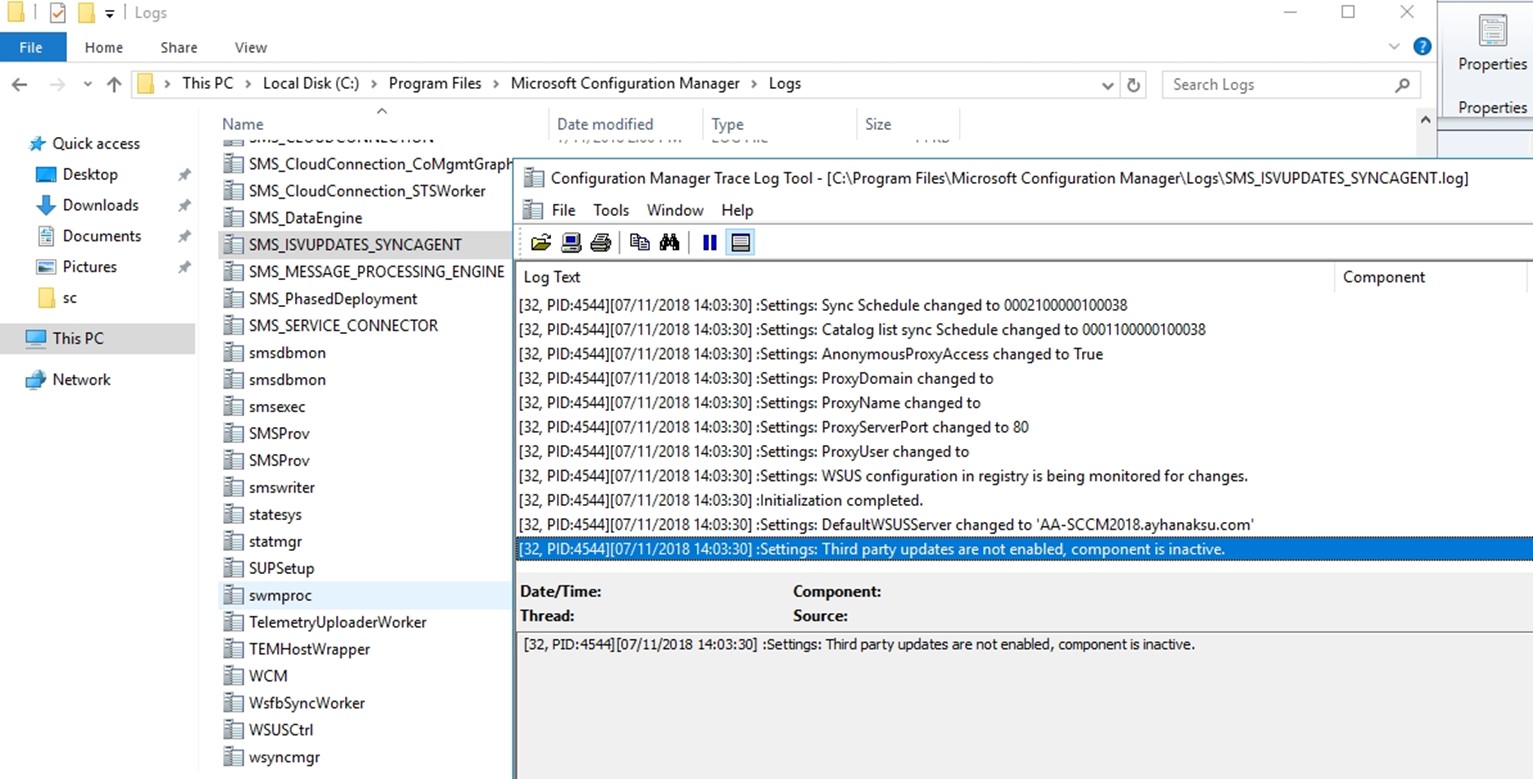
Task: Select the wsyncmgr log file
Action: (284, 758)
